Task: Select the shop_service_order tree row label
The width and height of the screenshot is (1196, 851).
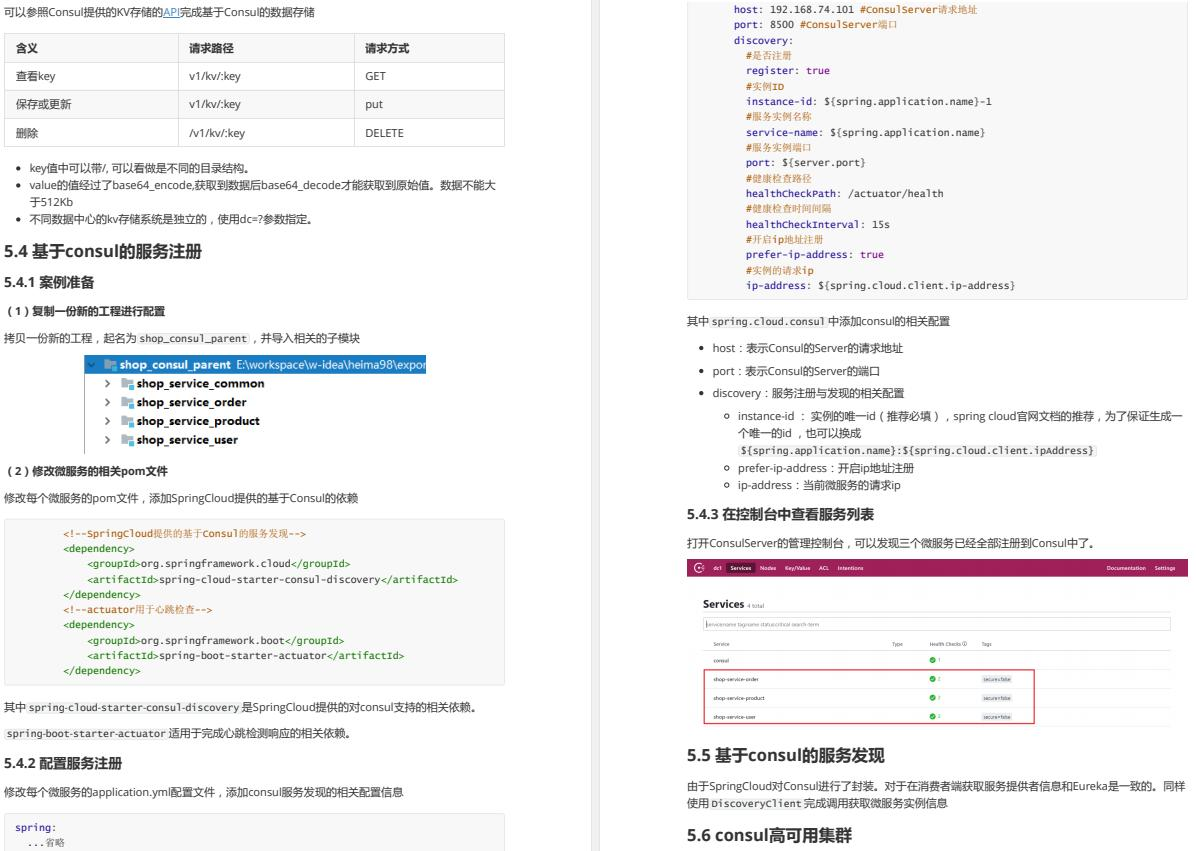Action: click(x=191, y=402)
